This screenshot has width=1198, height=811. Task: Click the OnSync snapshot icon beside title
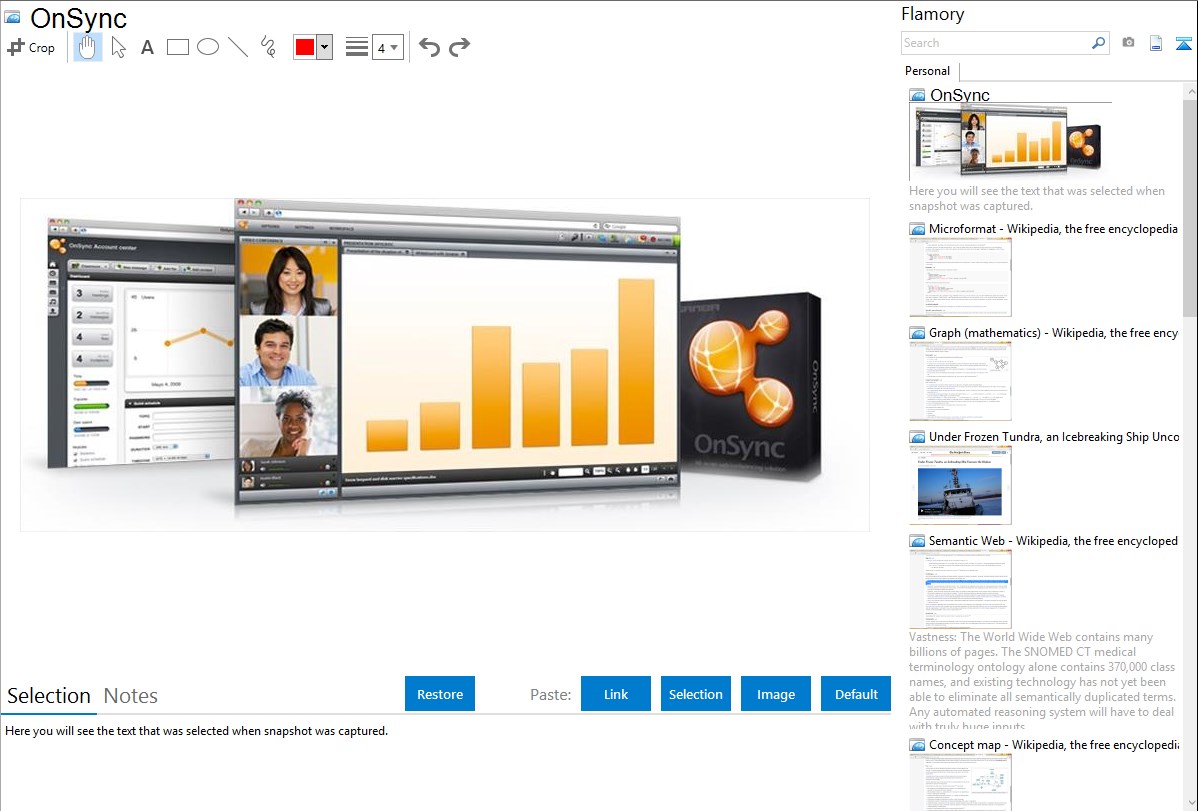[x=13, y=16]
